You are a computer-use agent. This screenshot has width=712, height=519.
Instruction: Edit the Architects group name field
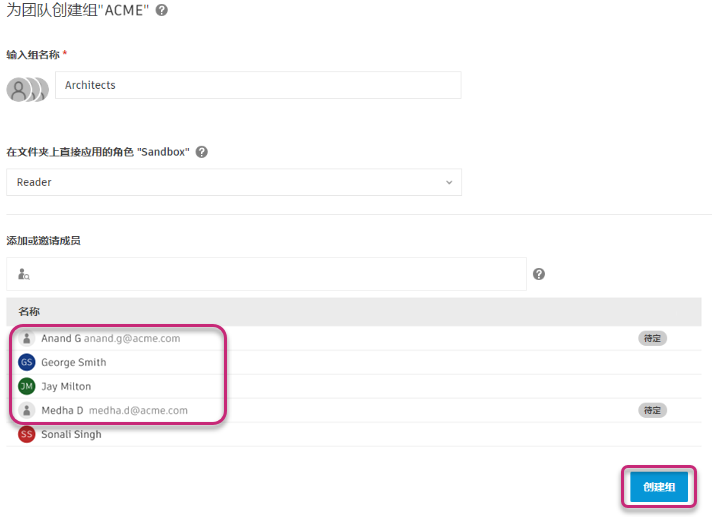tap(258, 85)
